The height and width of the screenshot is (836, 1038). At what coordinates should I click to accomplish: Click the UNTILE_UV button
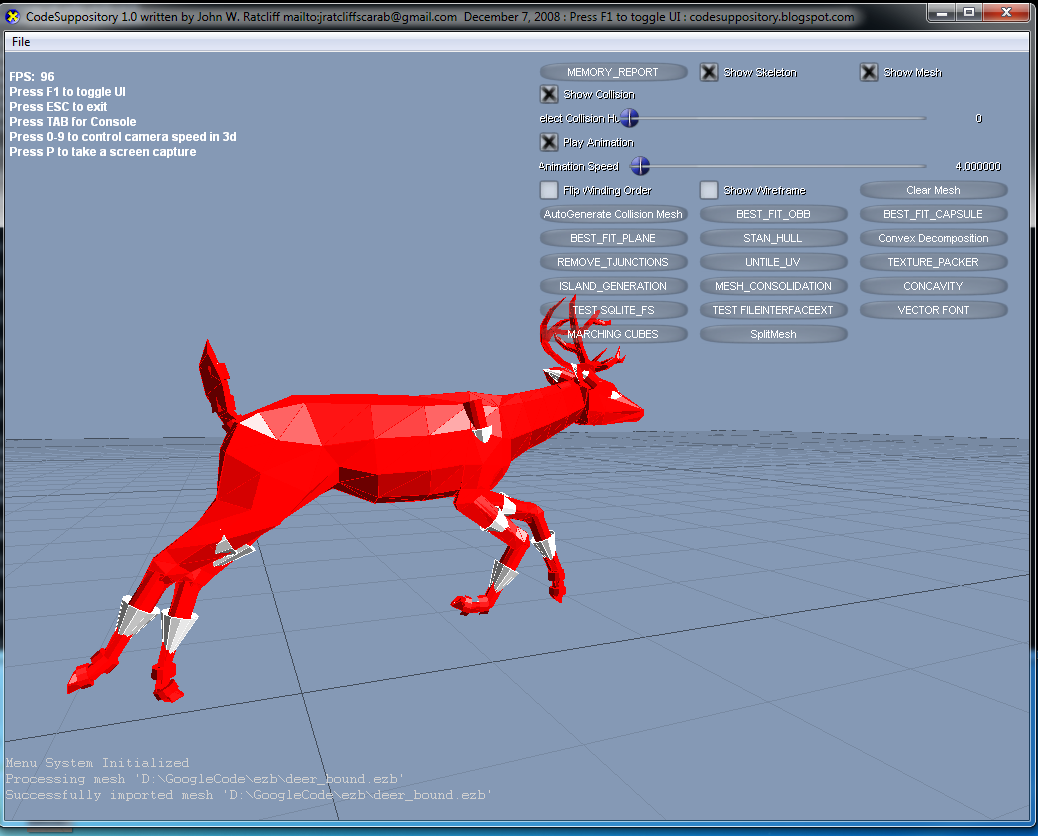tap(773, 262)
